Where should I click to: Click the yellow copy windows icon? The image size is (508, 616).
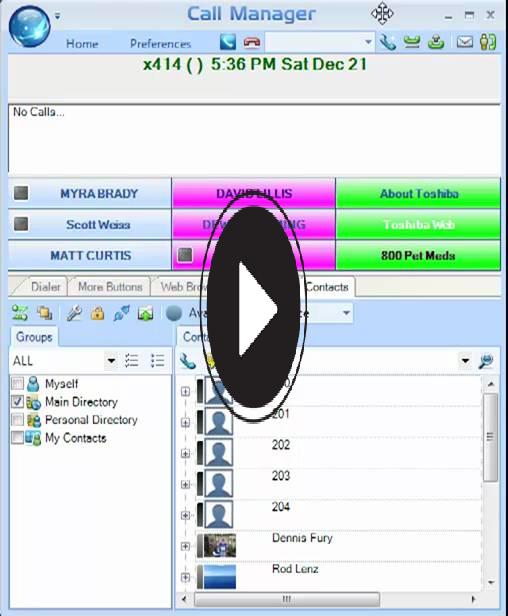45,313
